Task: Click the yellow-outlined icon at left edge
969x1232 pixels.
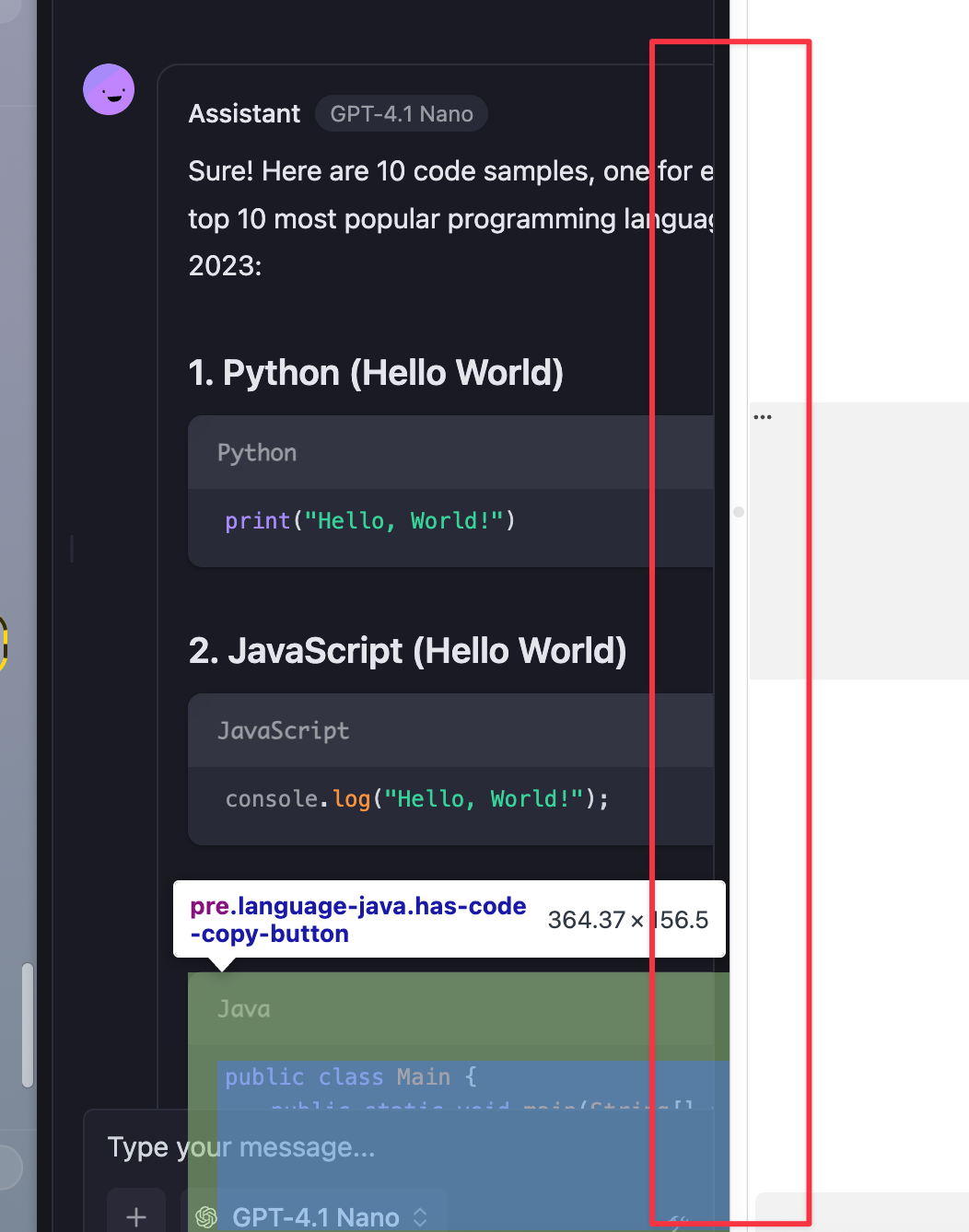Action: coord(3,642)
